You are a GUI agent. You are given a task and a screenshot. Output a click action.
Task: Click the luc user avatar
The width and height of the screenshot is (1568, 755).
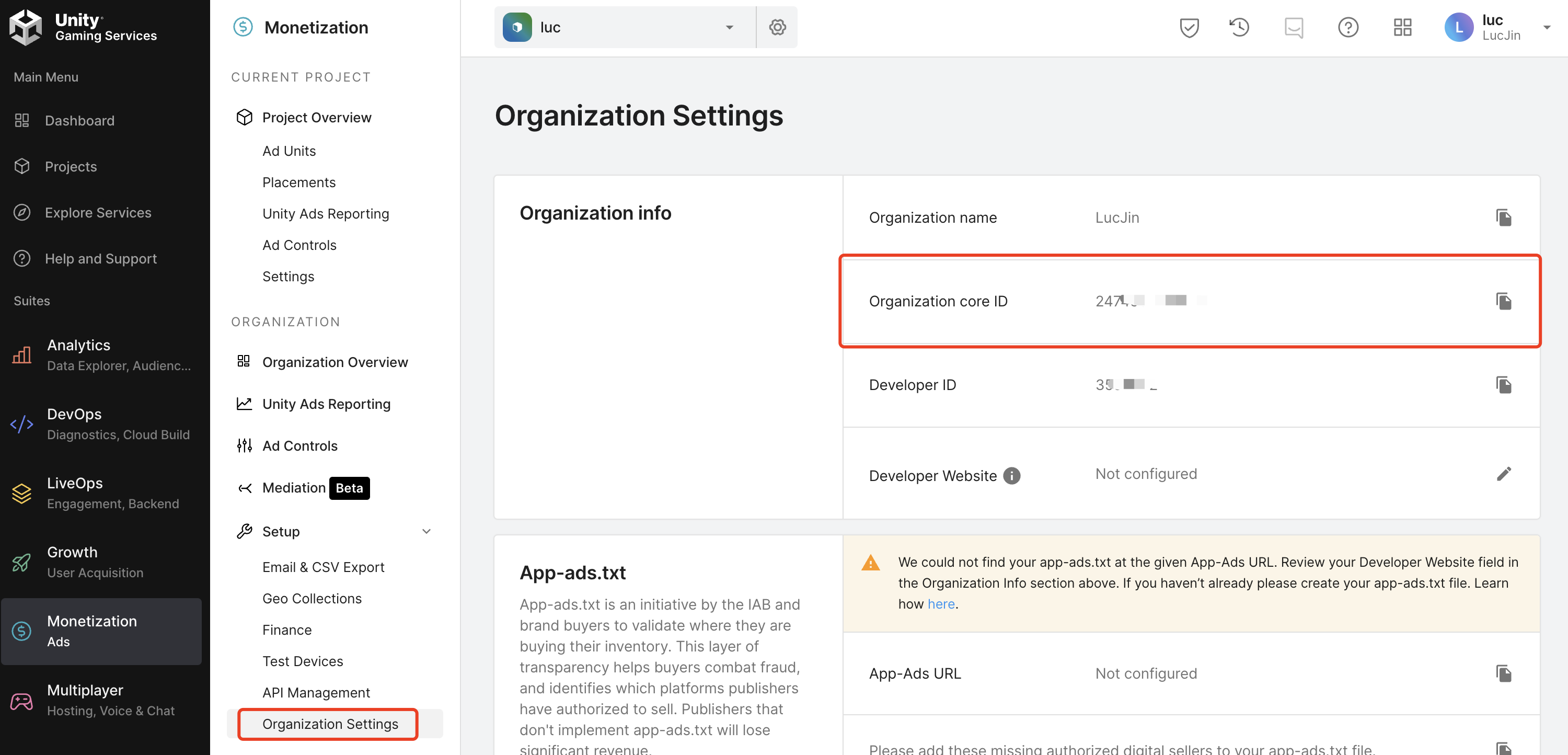1458,27
